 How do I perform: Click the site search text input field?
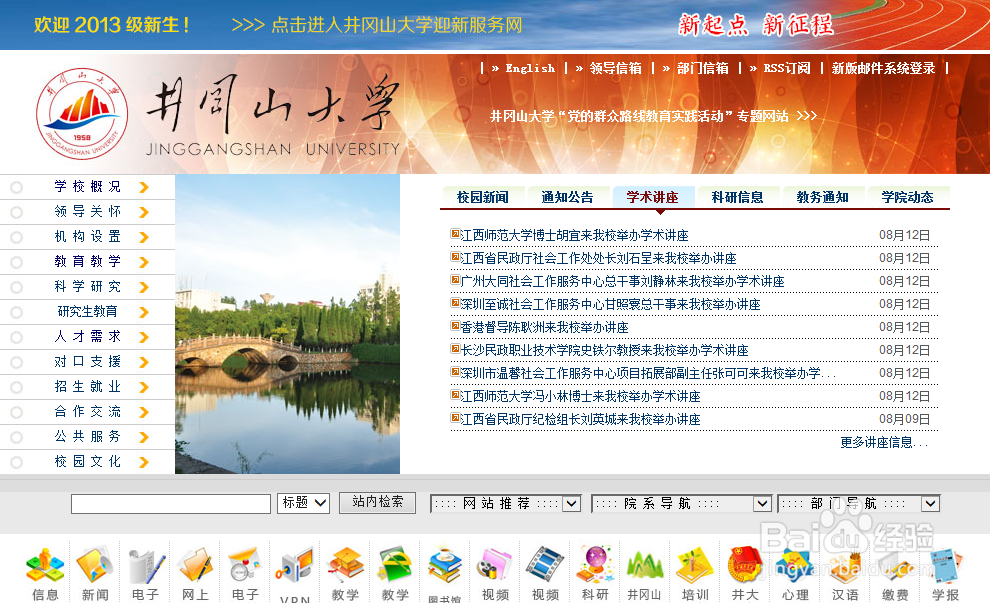[x=170, y=504]
